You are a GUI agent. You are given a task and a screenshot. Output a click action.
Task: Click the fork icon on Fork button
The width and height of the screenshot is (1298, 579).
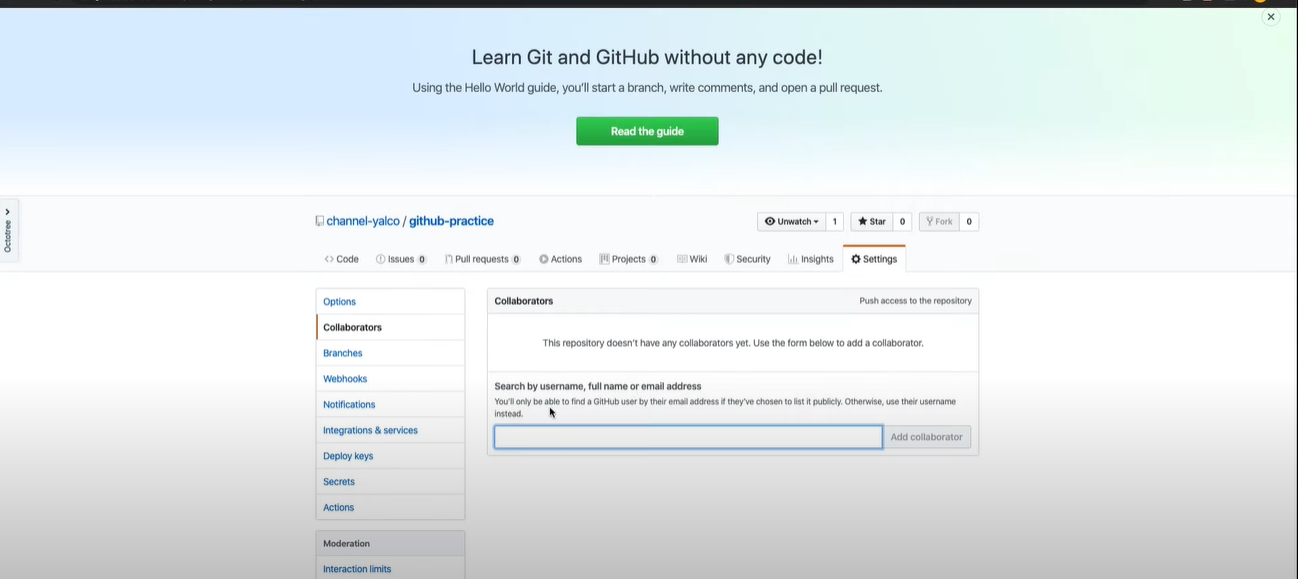[930, 221]
